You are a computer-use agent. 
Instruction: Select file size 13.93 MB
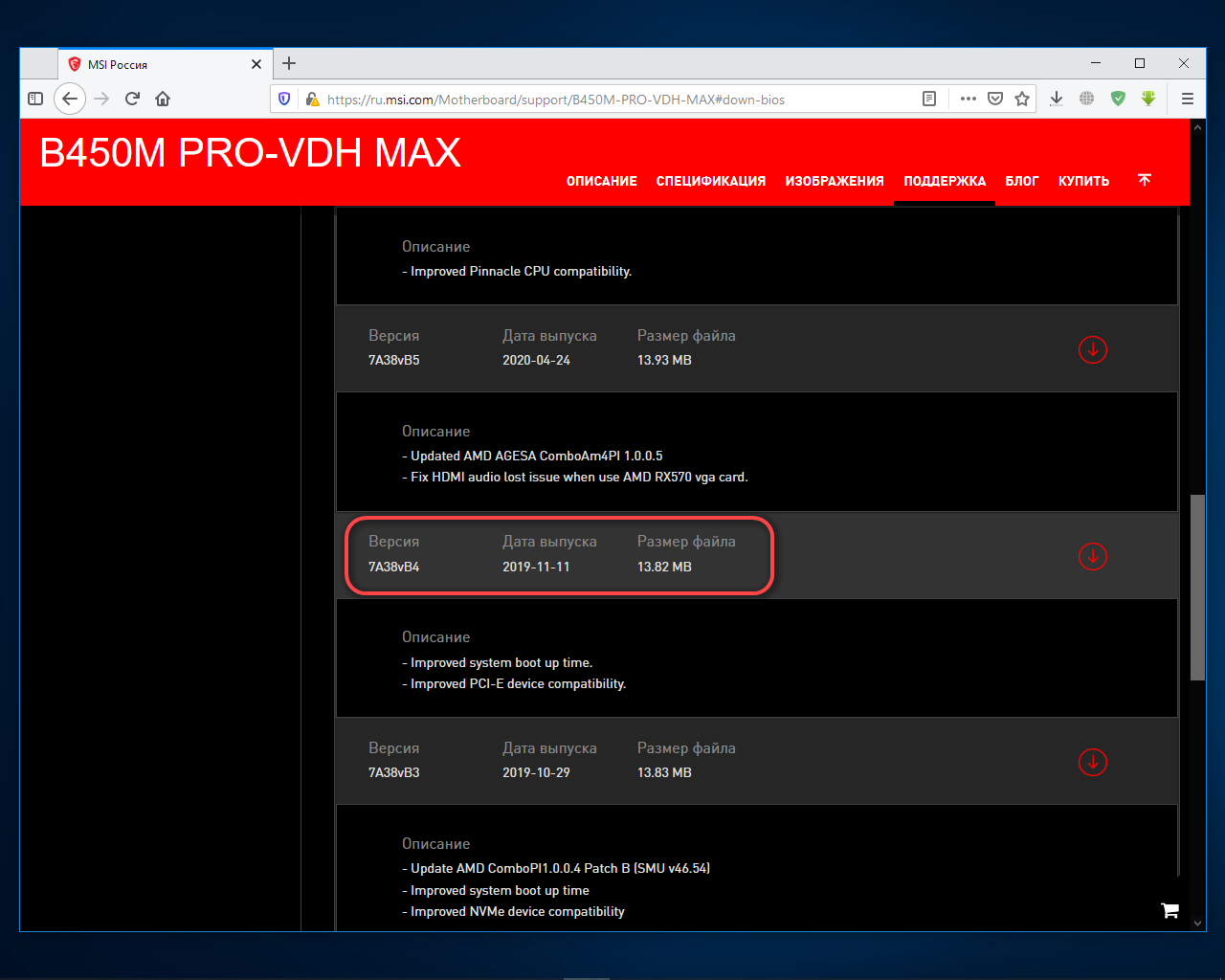coord(664,360)
